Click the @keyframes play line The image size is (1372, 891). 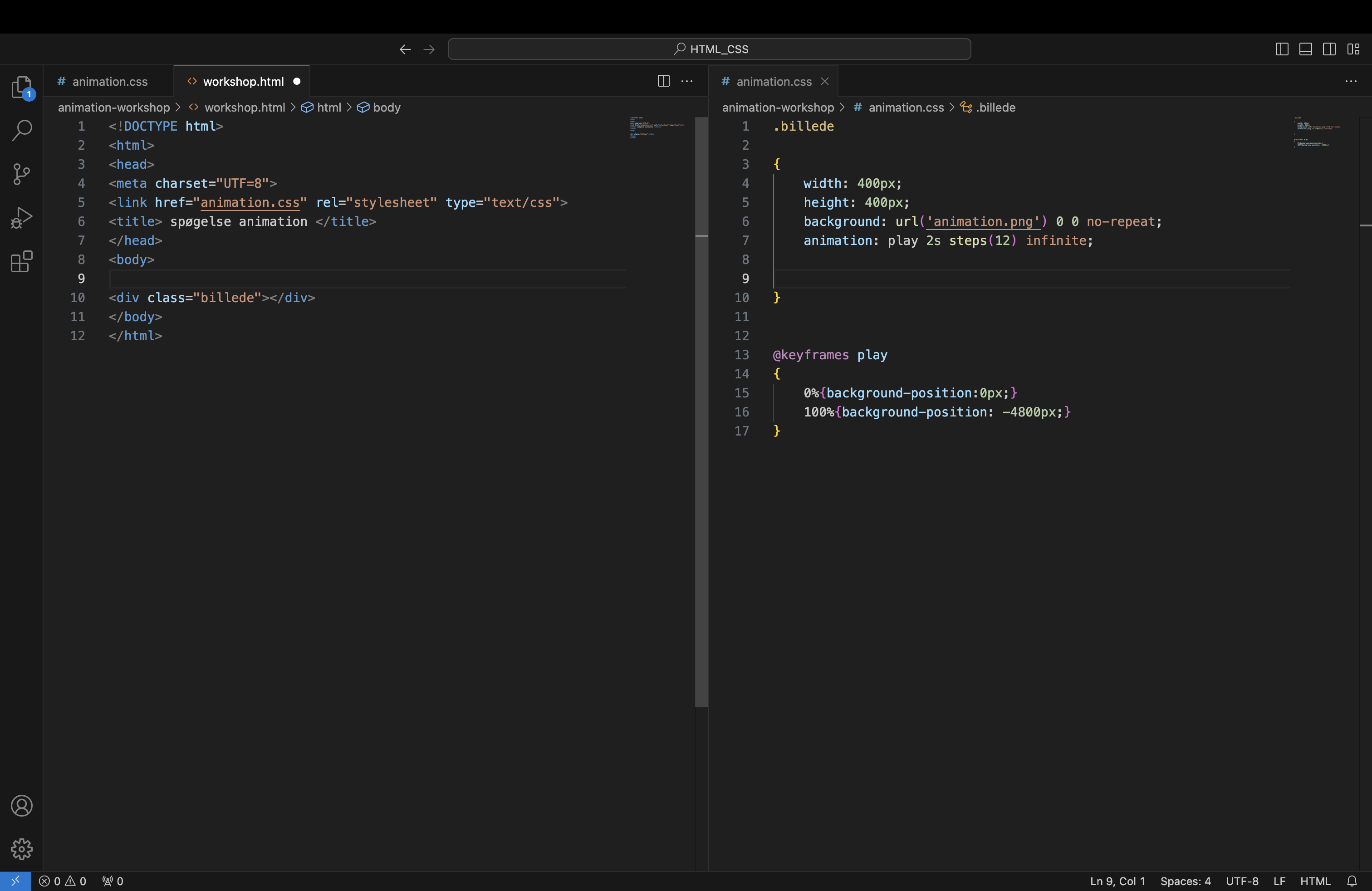[x=830, y=354]
